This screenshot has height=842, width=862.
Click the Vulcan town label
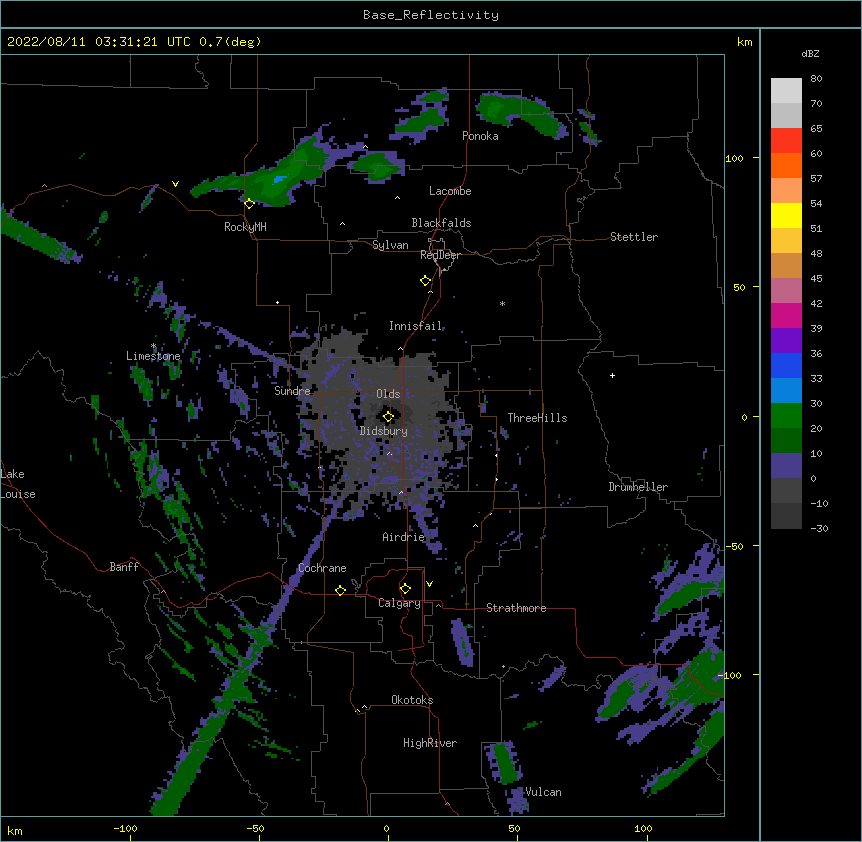543,792
